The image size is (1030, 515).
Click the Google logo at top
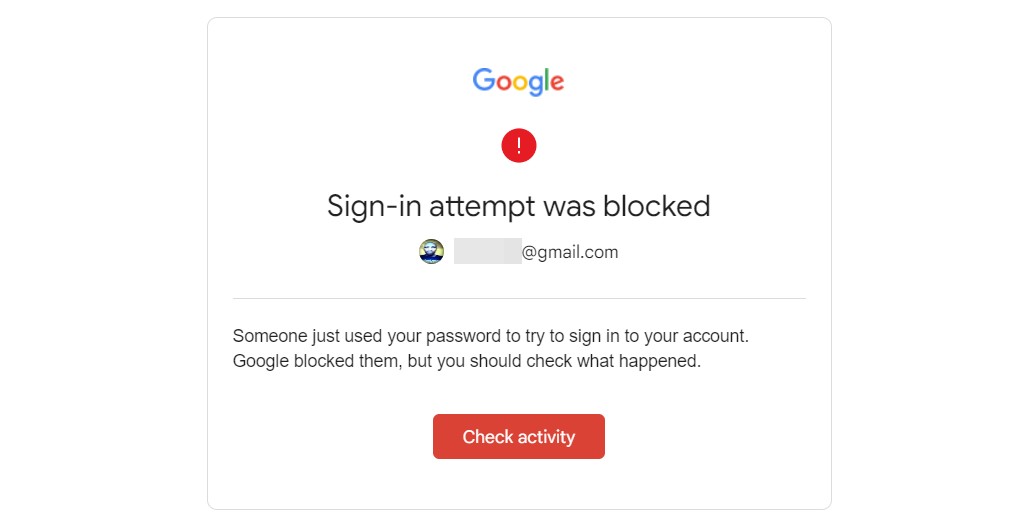click(x=518, y=81)
